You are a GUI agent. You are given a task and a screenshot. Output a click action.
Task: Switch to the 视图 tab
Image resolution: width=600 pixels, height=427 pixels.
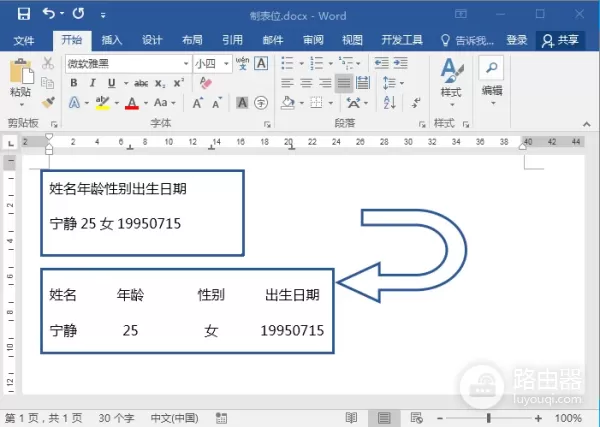click(x=352, y=40)
